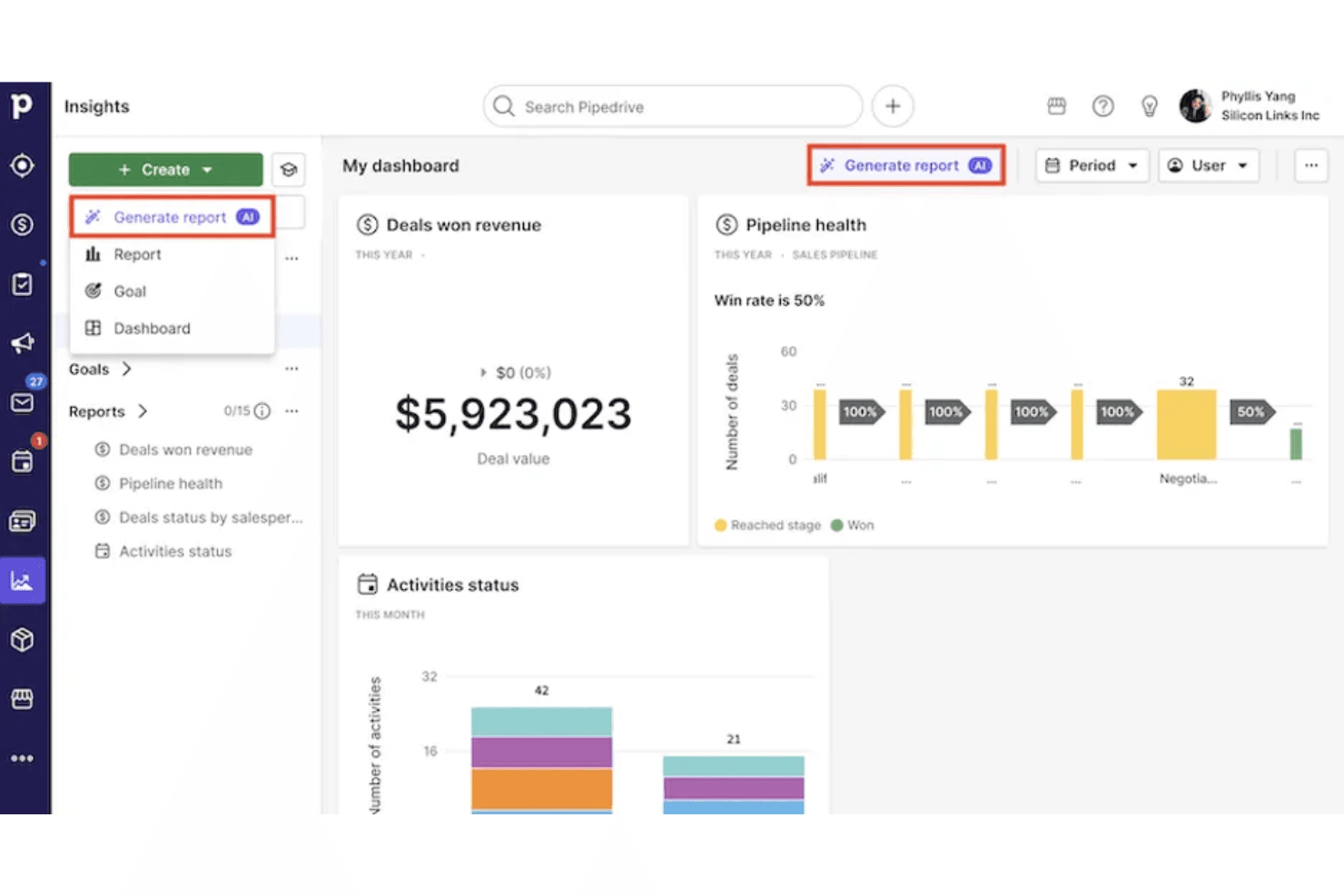
Task: Expand the Reports section chevron
Action: click(143, 411)
